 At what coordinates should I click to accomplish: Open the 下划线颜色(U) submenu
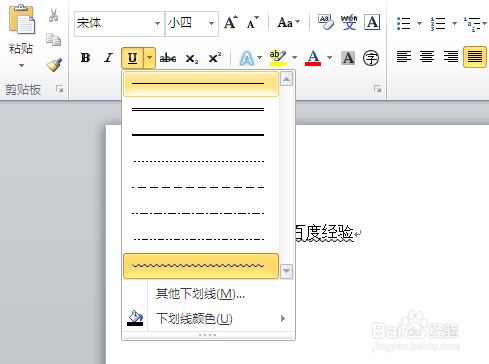point(209,319)
